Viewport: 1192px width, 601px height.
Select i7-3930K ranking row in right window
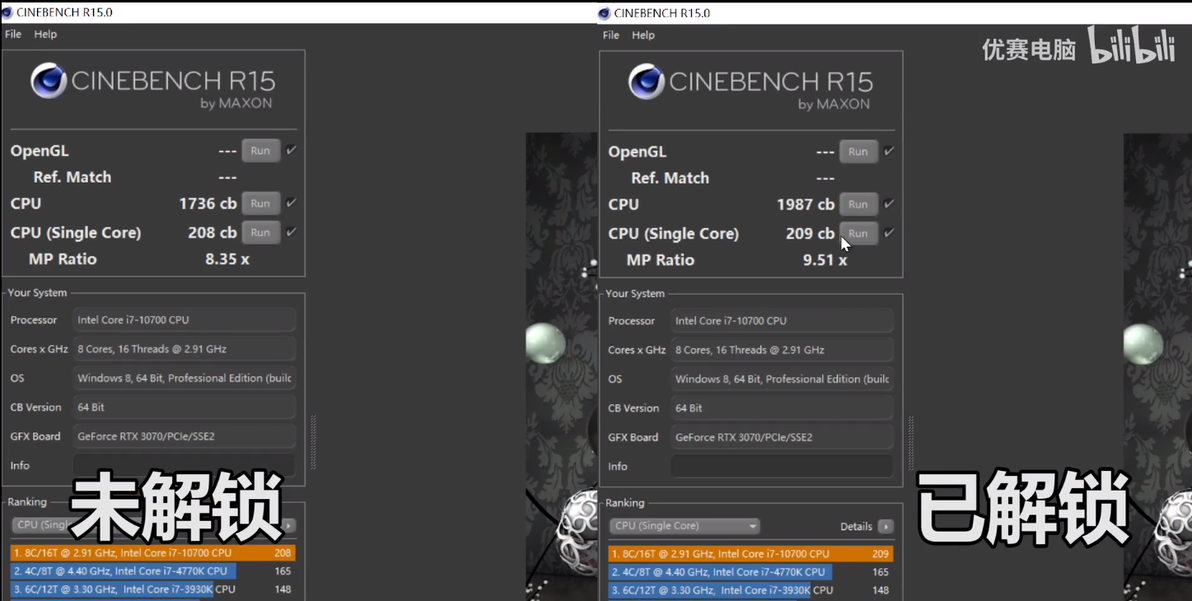coord(751,590)
